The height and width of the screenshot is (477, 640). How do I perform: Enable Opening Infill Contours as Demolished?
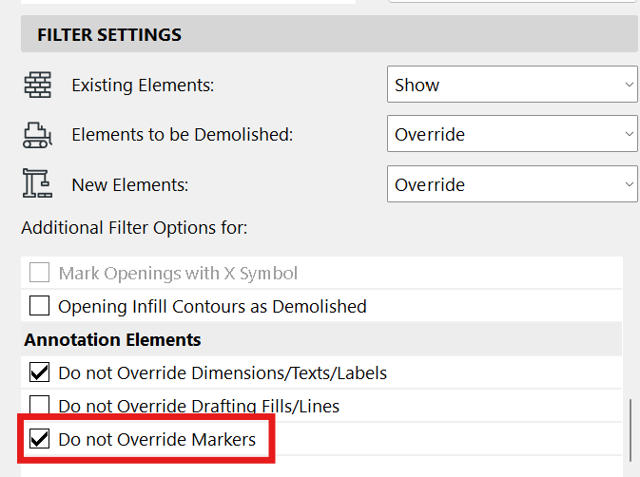coord(39,306)
